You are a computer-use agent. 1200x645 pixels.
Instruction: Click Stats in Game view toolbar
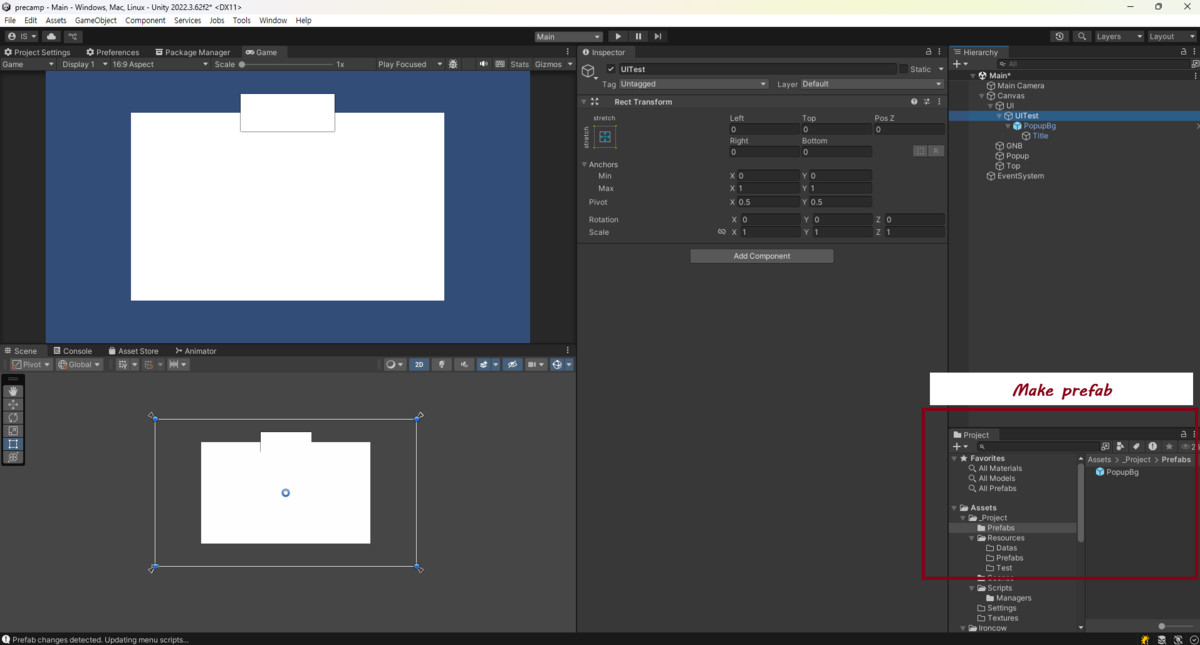pos(519,64)
